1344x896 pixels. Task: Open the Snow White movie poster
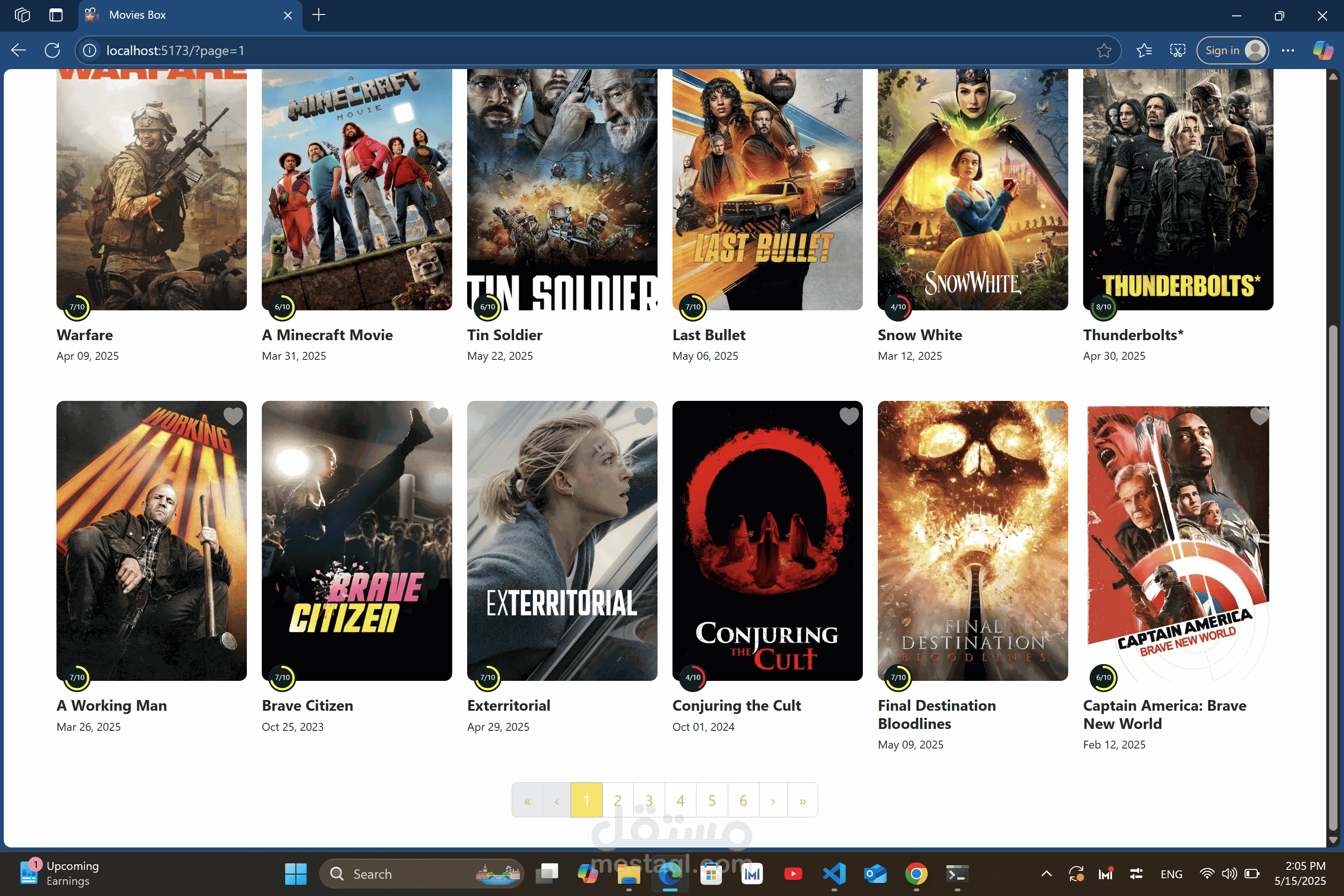pyautogui.click(x=972, y=189)
